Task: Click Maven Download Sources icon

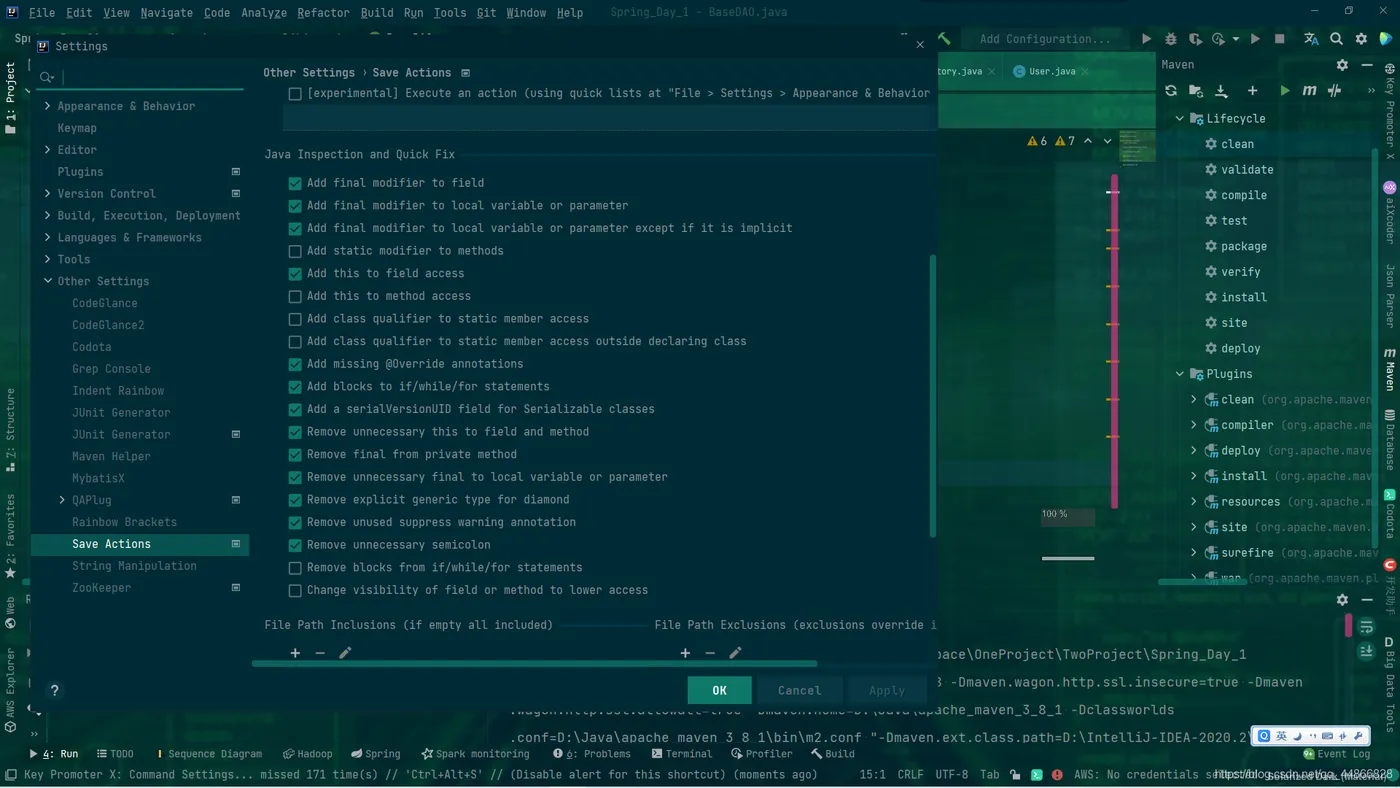Action: [x=1221, y=90]
